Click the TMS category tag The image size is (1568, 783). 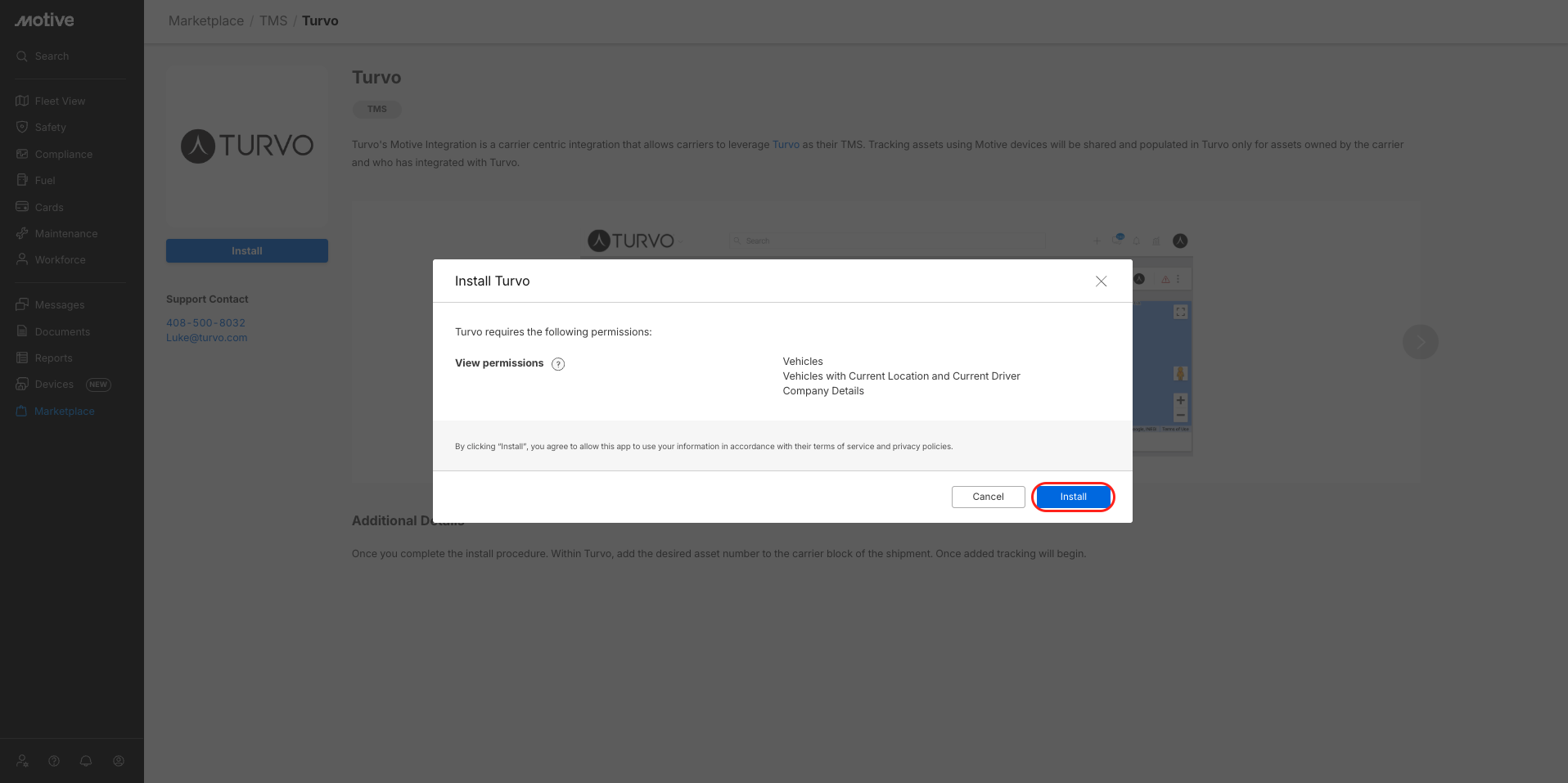(377, 109)
